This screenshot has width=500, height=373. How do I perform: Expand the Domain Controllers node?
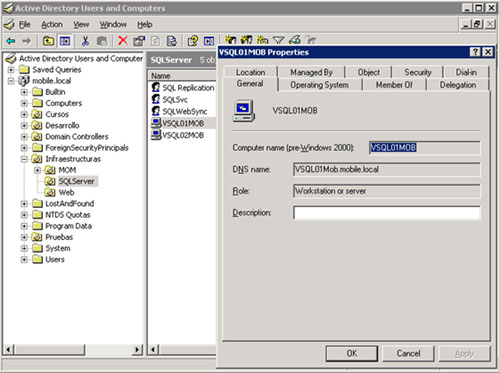[24, 137]
